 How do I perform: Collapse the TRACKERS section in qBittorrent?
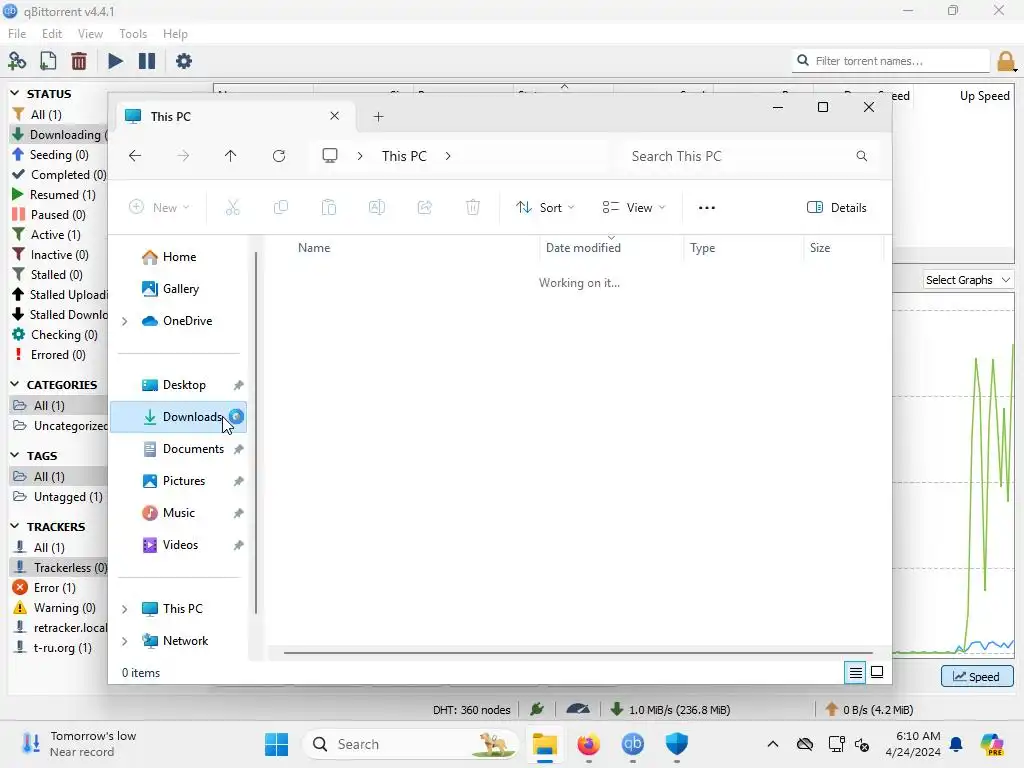[x=14, y=526]
